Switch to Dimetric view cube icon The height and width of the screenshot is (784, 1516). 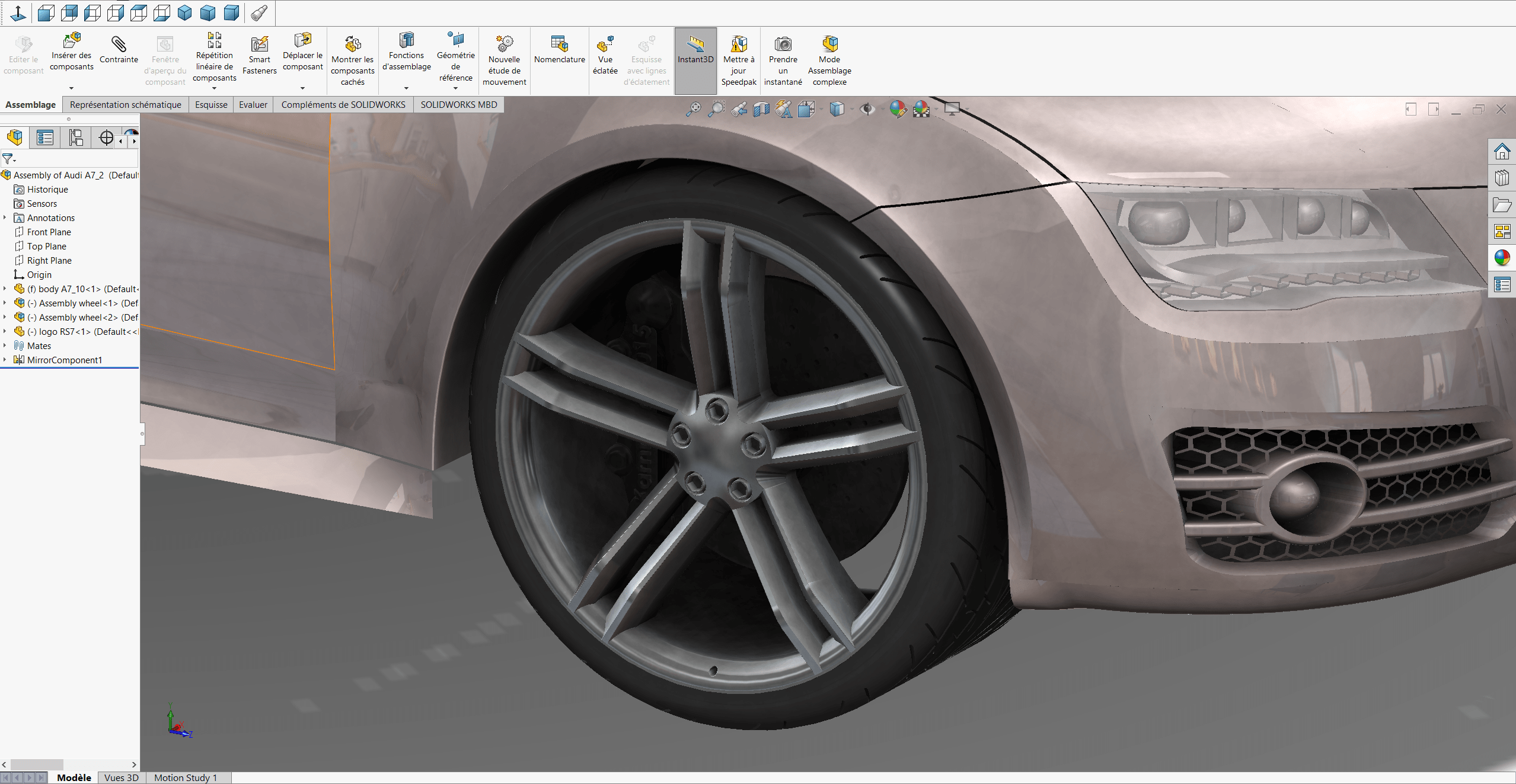pyautogui.click(x=231, y=12)
